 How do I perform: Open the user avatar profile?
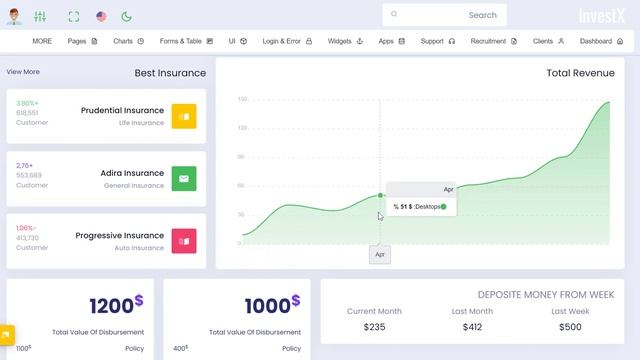[14, 17]
